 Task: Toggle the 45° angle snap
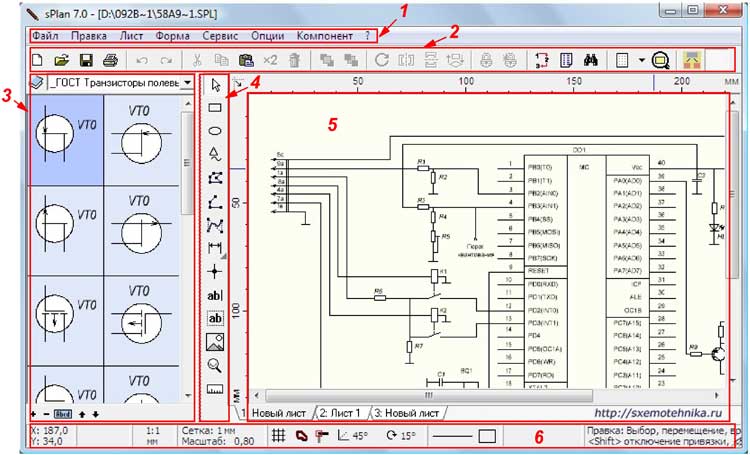[352, 435]
